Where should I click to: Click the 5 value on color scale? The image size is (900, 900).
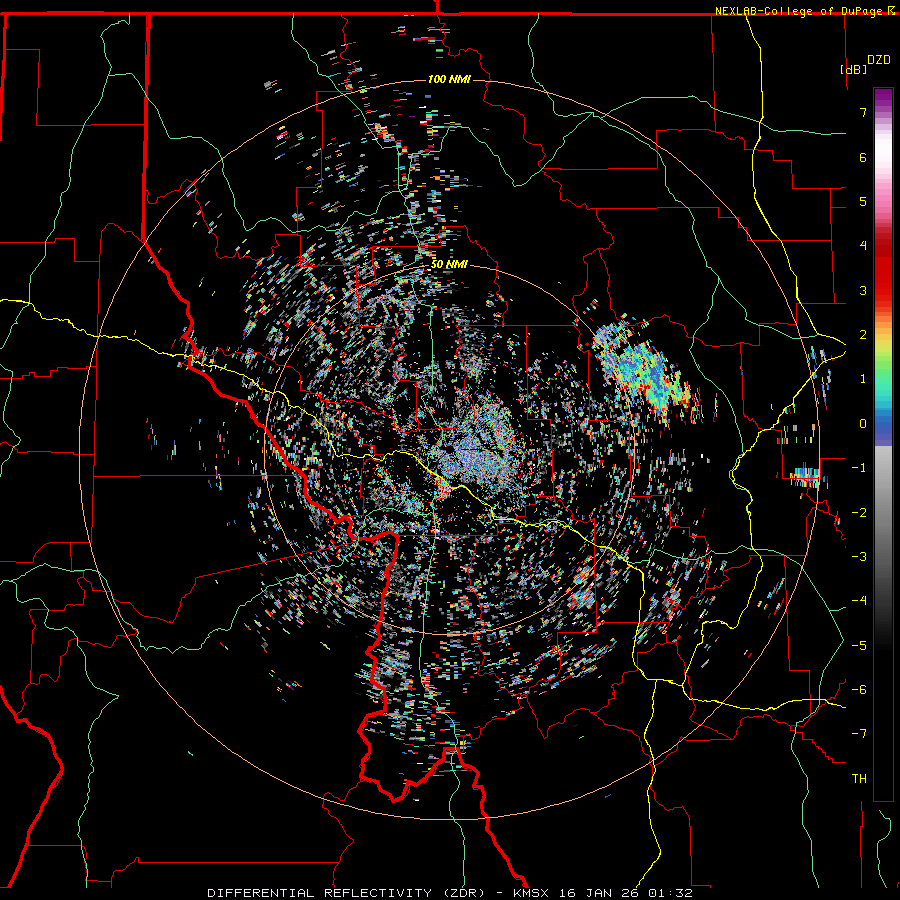[863, 201]
